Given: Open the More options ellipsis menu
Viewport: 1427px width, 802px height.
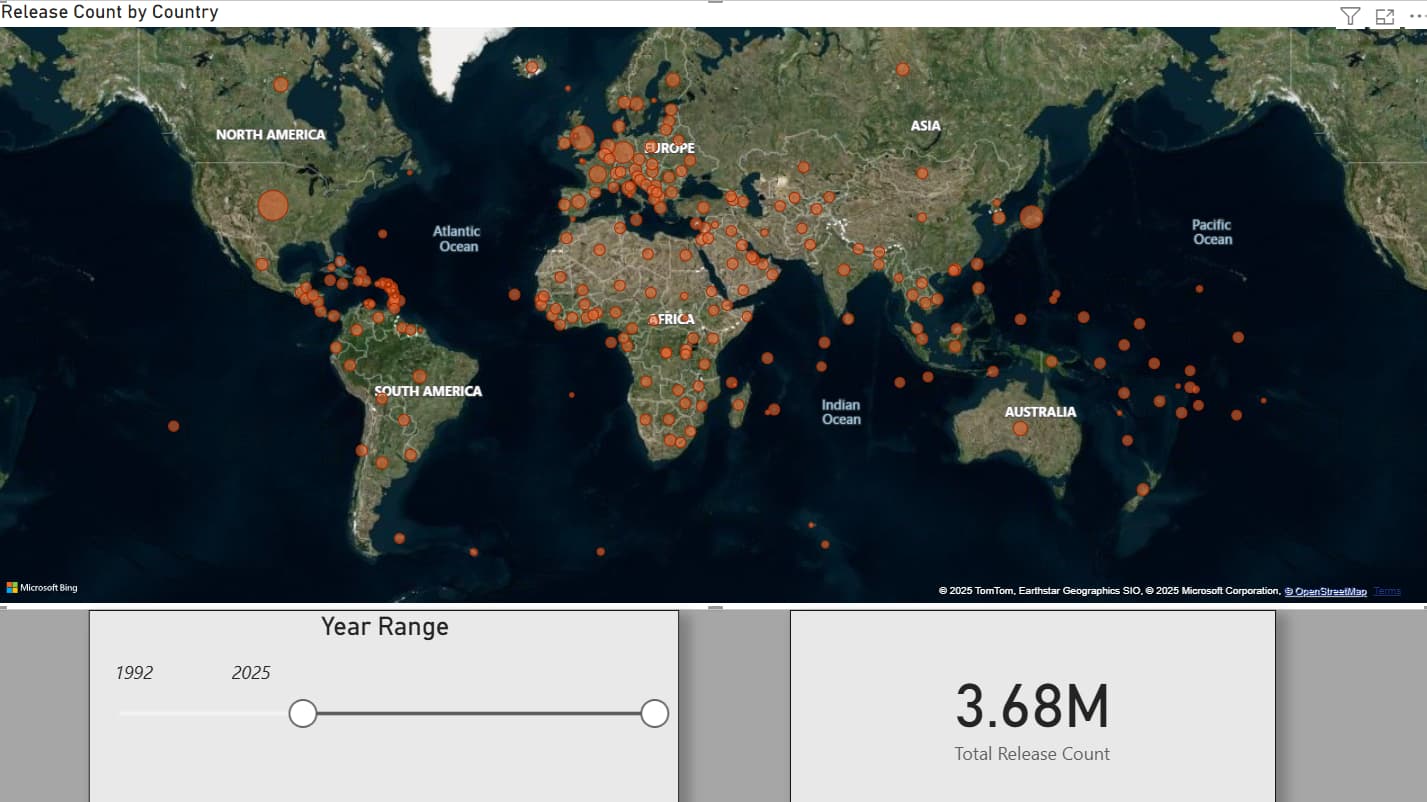Looking at the screenshot, I should (x=1416, y=16).
